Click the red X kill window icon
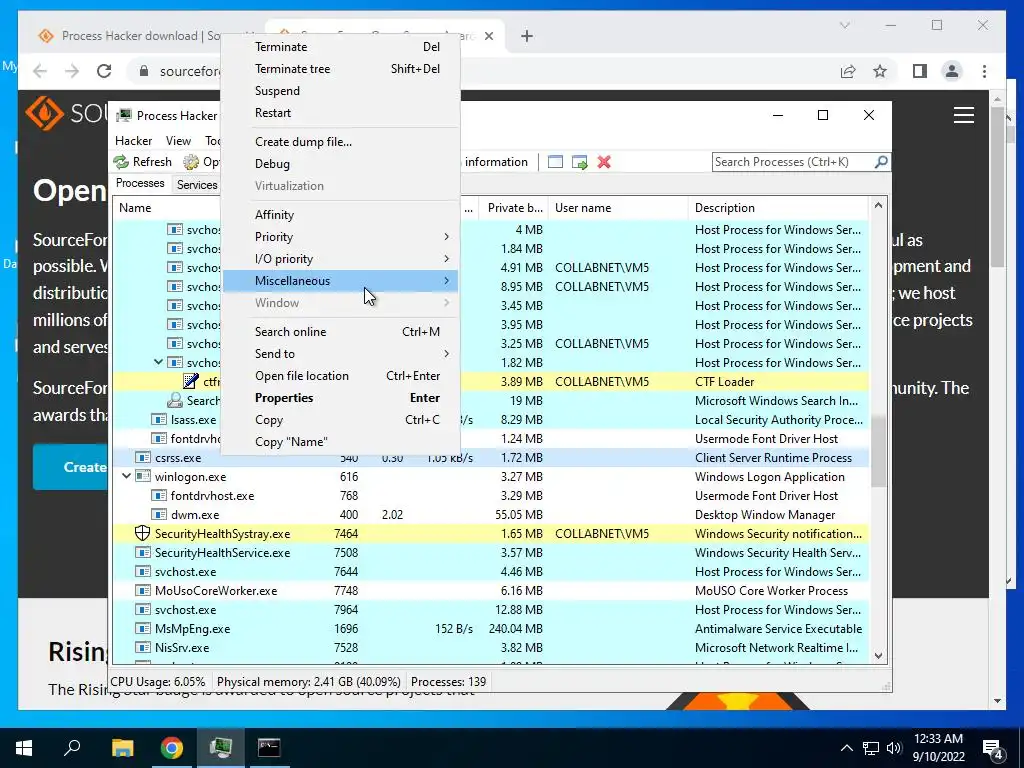The height and width of the screenshot is (768, 1024). [604, 162]
